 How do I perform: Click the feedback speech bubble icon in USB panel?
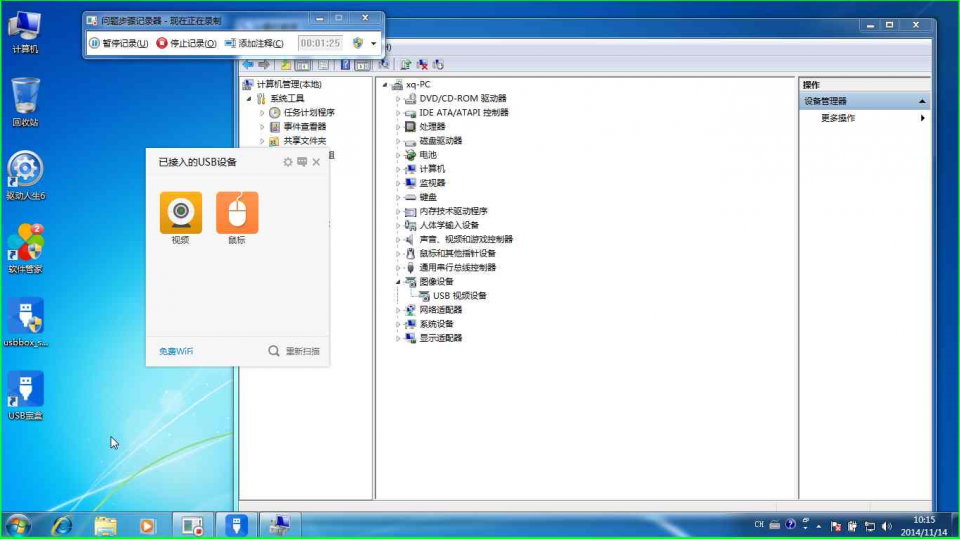tap(302, 162)
